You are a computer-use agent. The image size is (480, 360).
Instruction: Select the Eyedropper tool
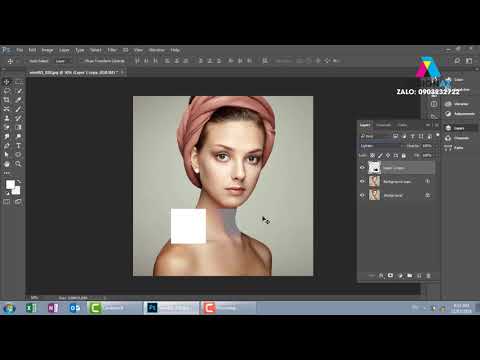click(19, 100)
